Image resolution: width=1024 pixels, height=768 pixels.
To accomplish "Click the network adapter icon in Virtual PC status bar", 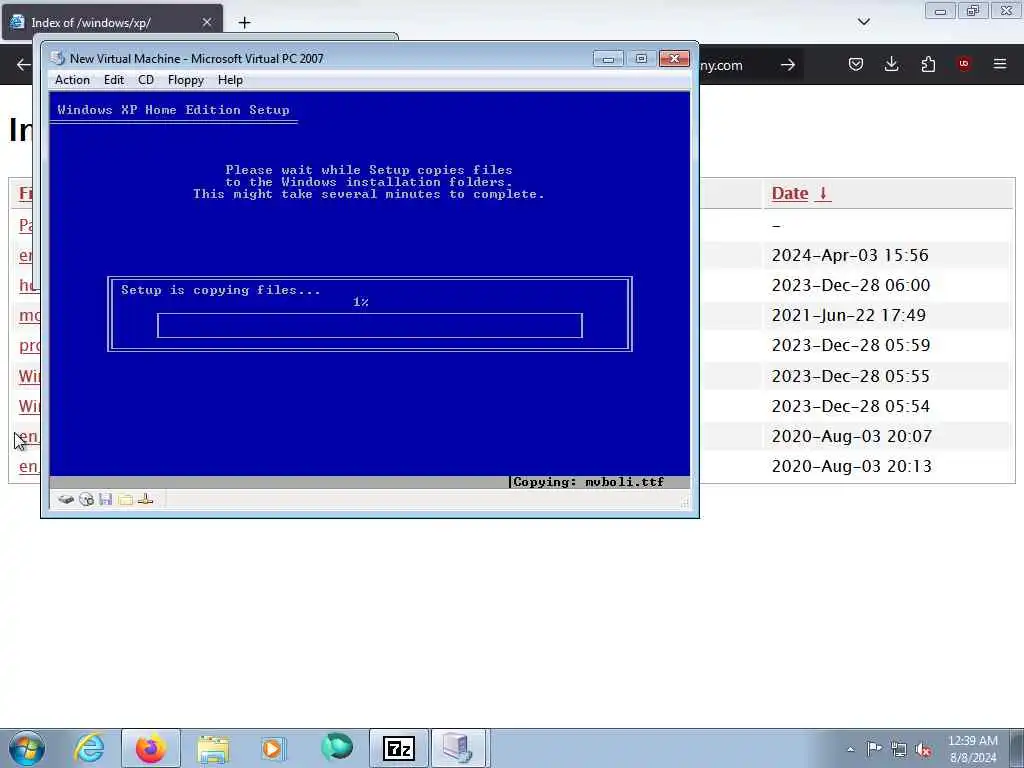I will pos(146,500).
